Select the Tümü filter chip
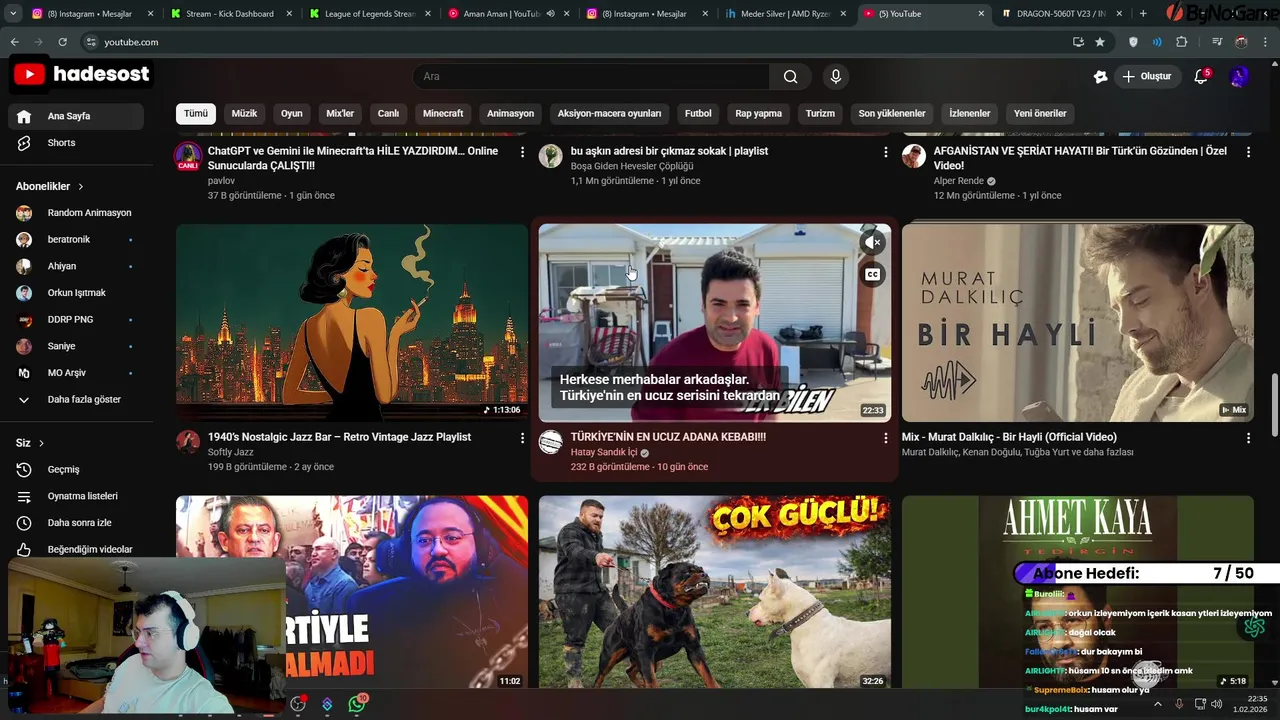Screen dimensions: 1280x720 [196, 114]
